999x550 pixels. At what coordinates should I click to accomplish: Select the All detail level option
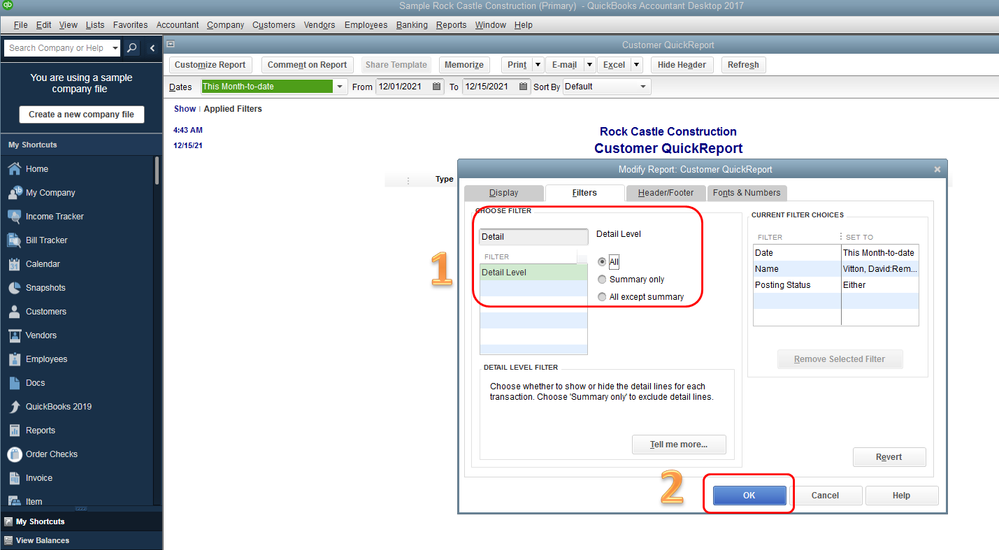(x=602, y=261)
